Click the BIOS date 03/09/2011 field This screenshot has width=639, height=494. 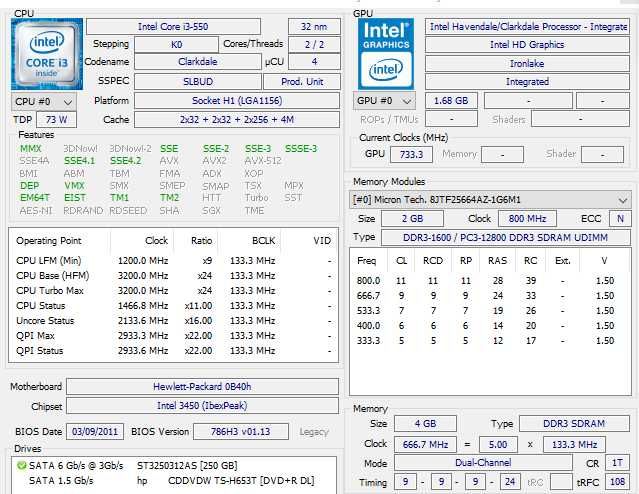click(95, 432)
